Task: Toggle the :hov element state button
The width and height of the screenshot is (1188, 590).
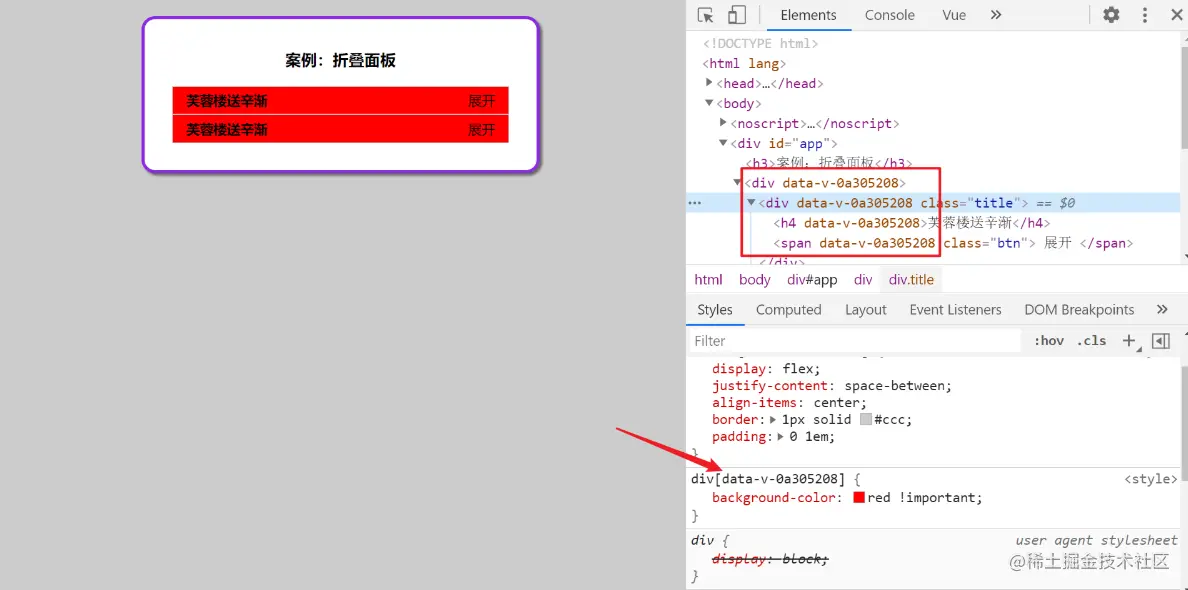Action: coord(1049,341)
